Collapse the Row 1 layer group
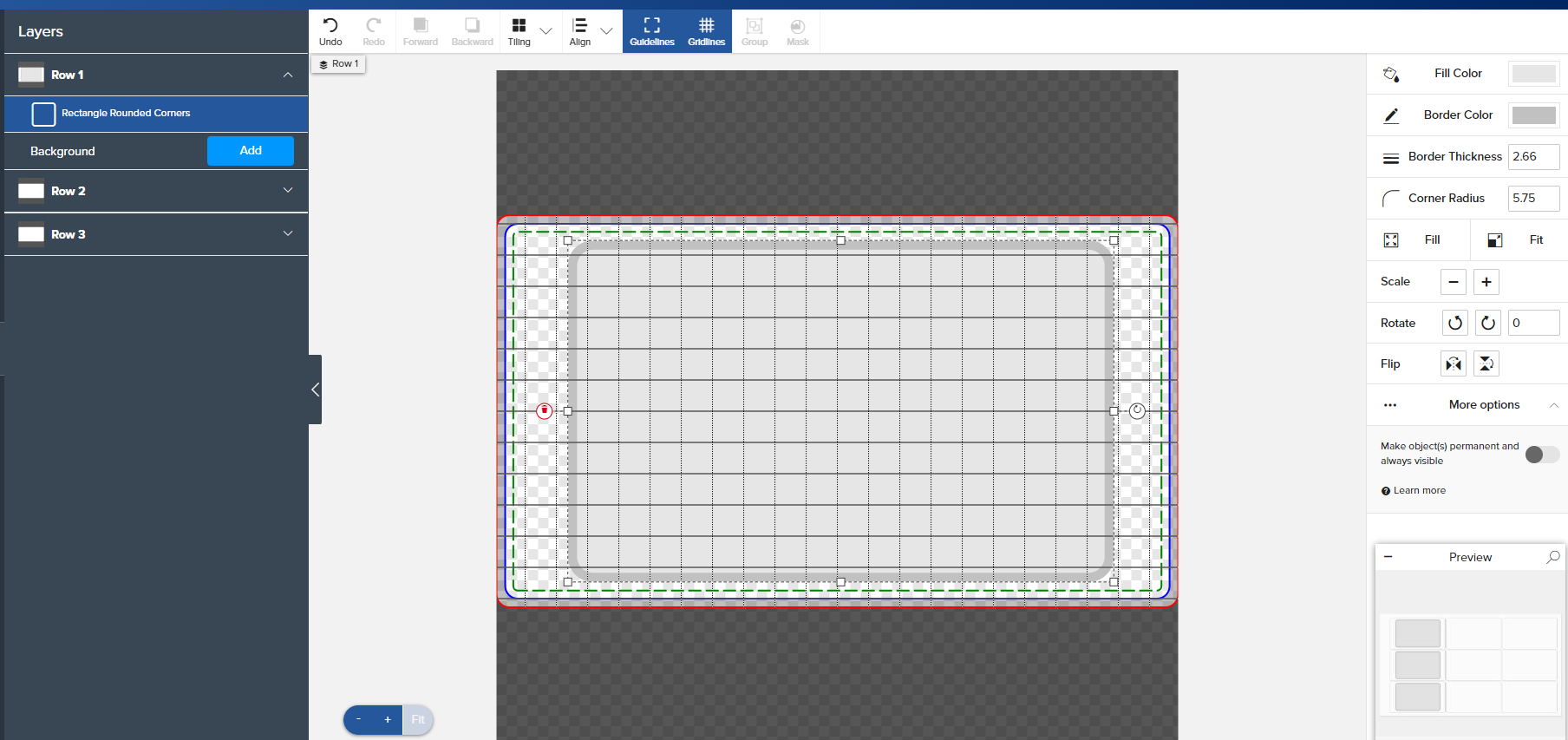 pyautogui.click(x=288, y=75)
